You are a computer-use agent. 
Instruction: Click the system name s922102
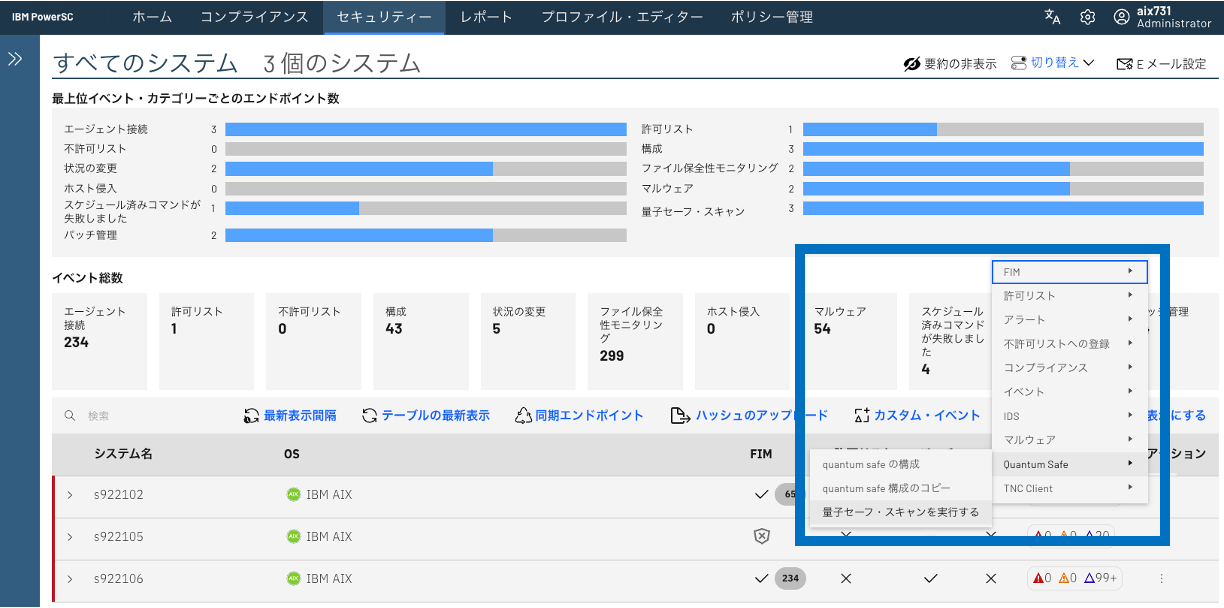click(119, 494)
